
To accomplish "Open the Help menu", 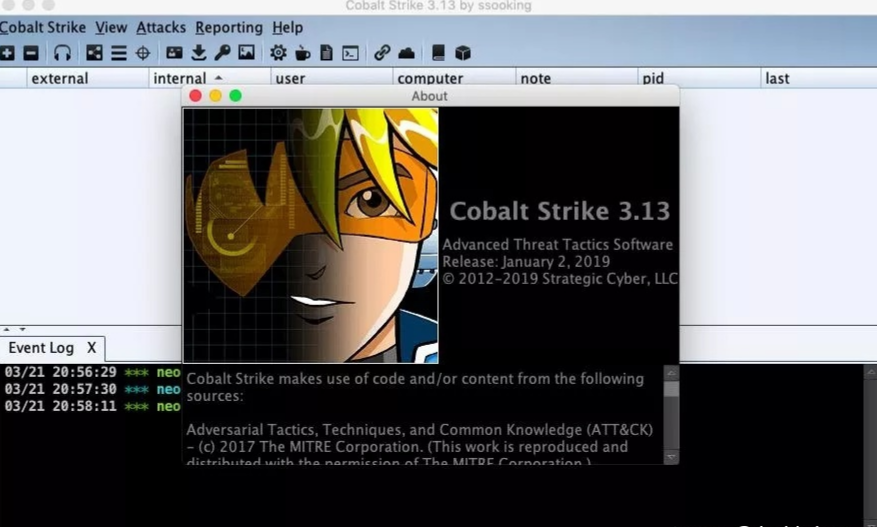I will tap(287, 28).
